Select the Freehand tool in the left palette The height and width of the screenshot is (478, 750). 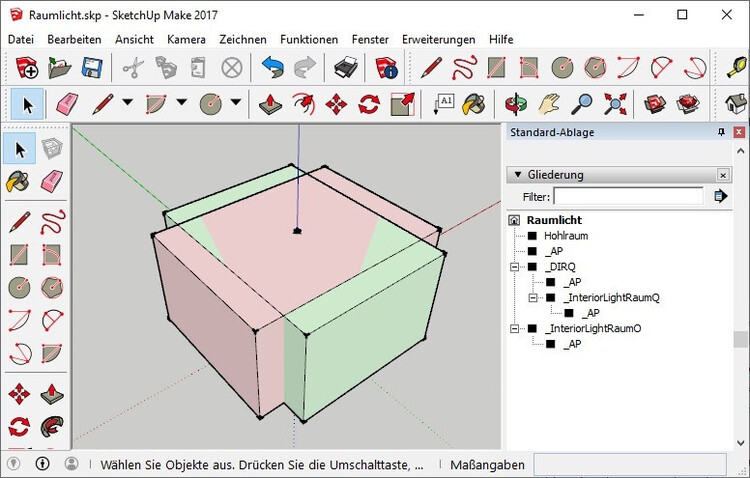(x=52, y=222)
